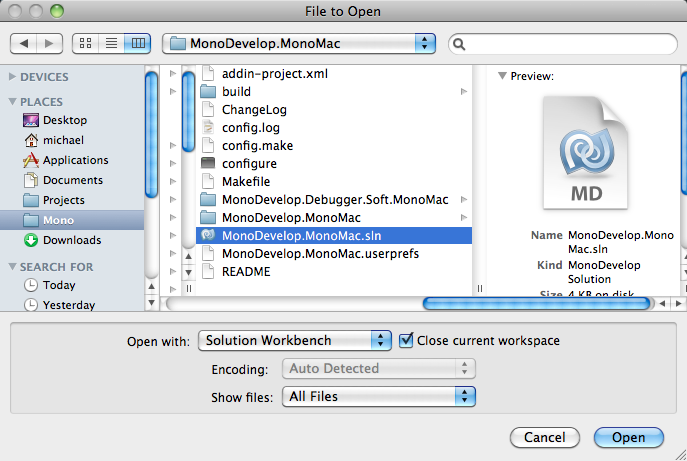Uncheck Close current workspace
The height and width of the screenshot is (461, 687).
[x=406, y=340]
